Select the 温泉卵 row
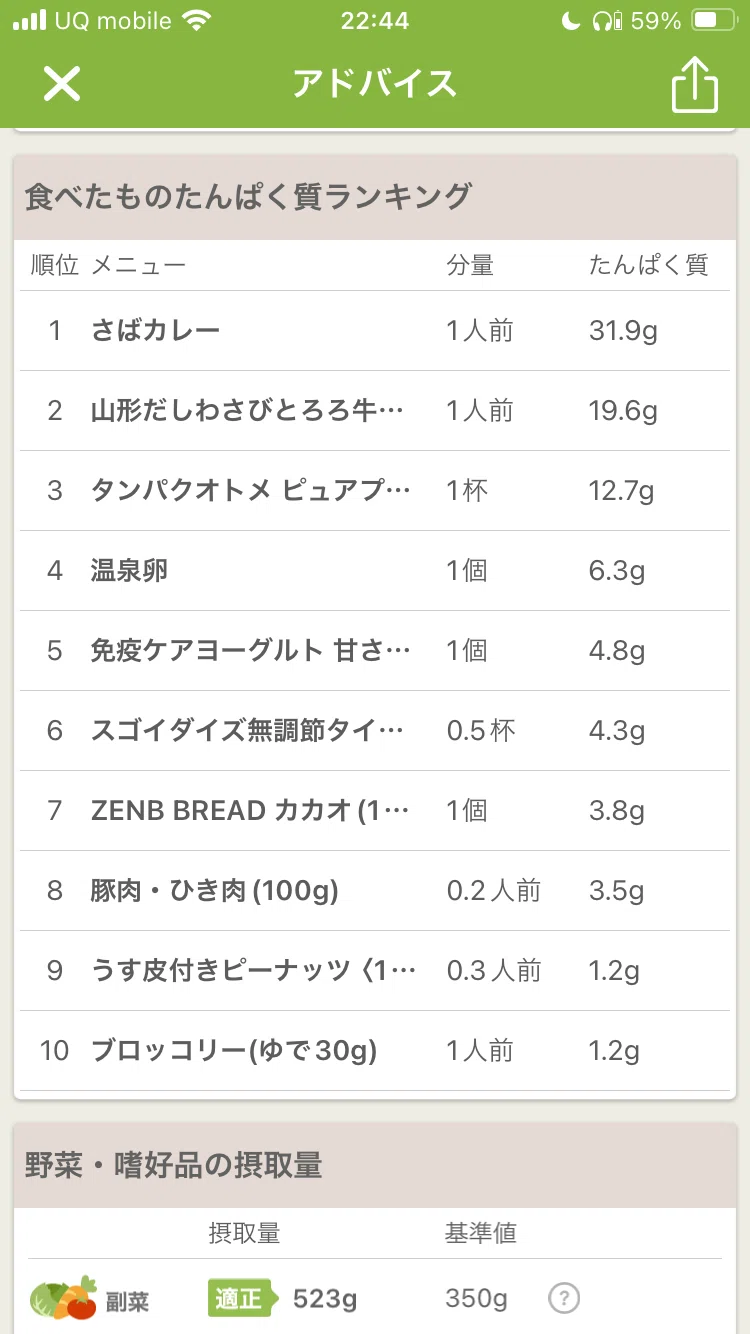This screenshot has height=1334, width=750. click(372, 571)
